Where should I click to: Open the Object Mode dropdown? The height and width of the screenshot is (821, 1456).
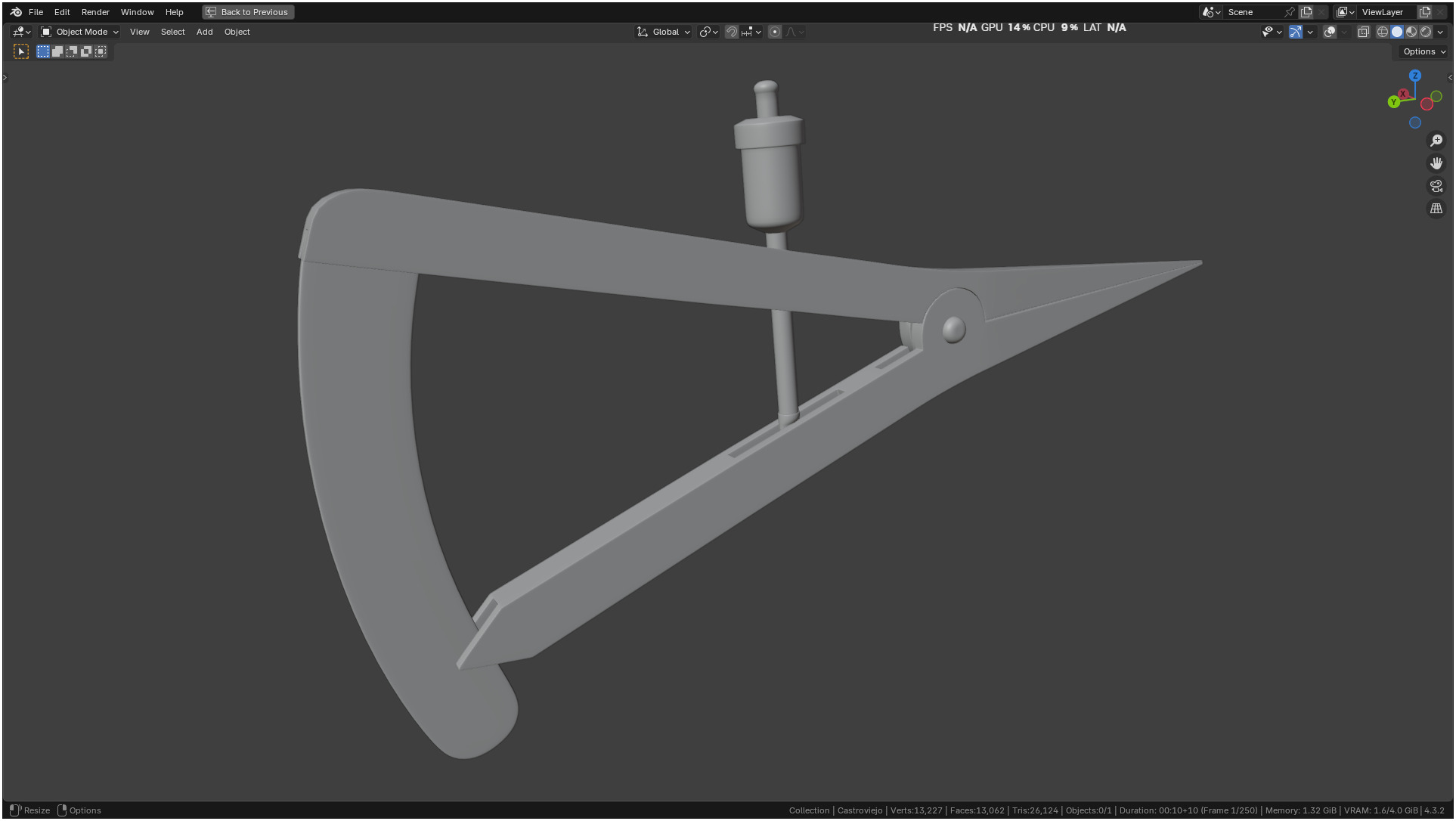[x=79, y=32]
